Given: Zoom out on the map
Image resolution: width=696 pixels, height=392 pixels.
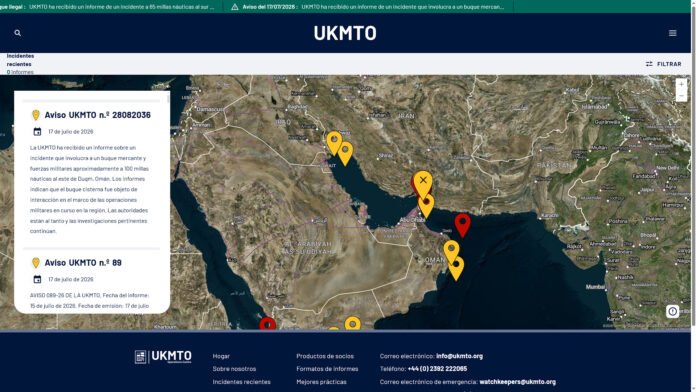Looking at the screenshot, I should (681, 96).
